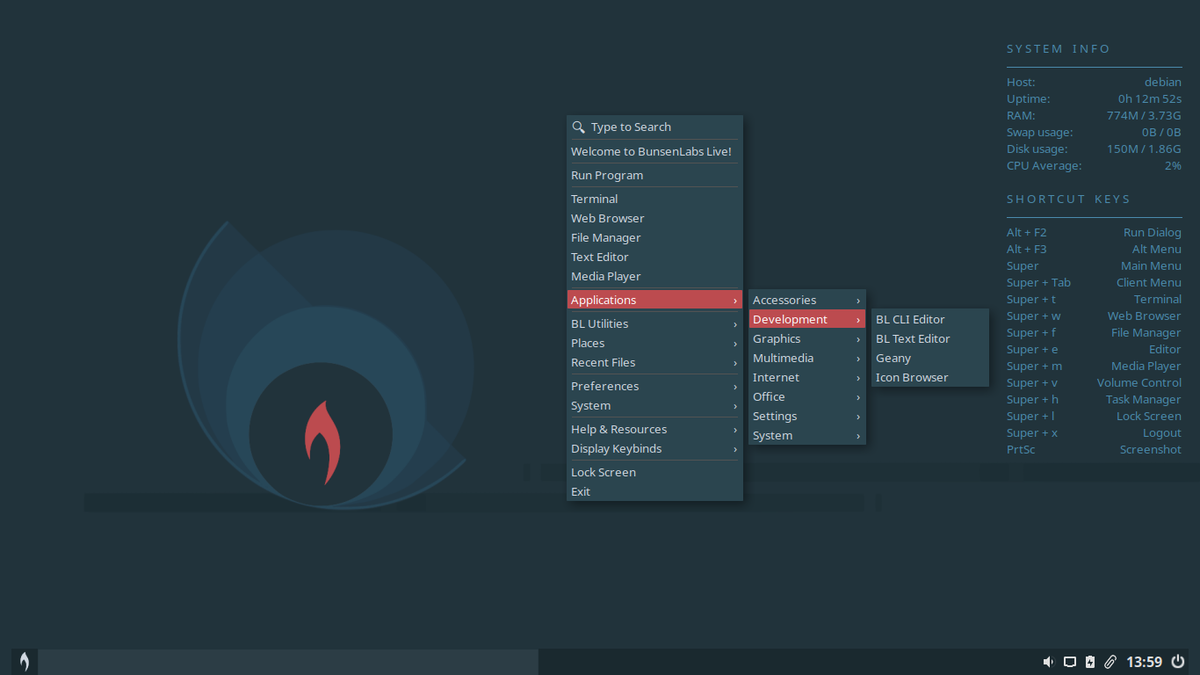Open the volume speaker tray icon
The width and height of the screenshot is (1200, 675).
pyautogui.click(x=1048, y=662)
